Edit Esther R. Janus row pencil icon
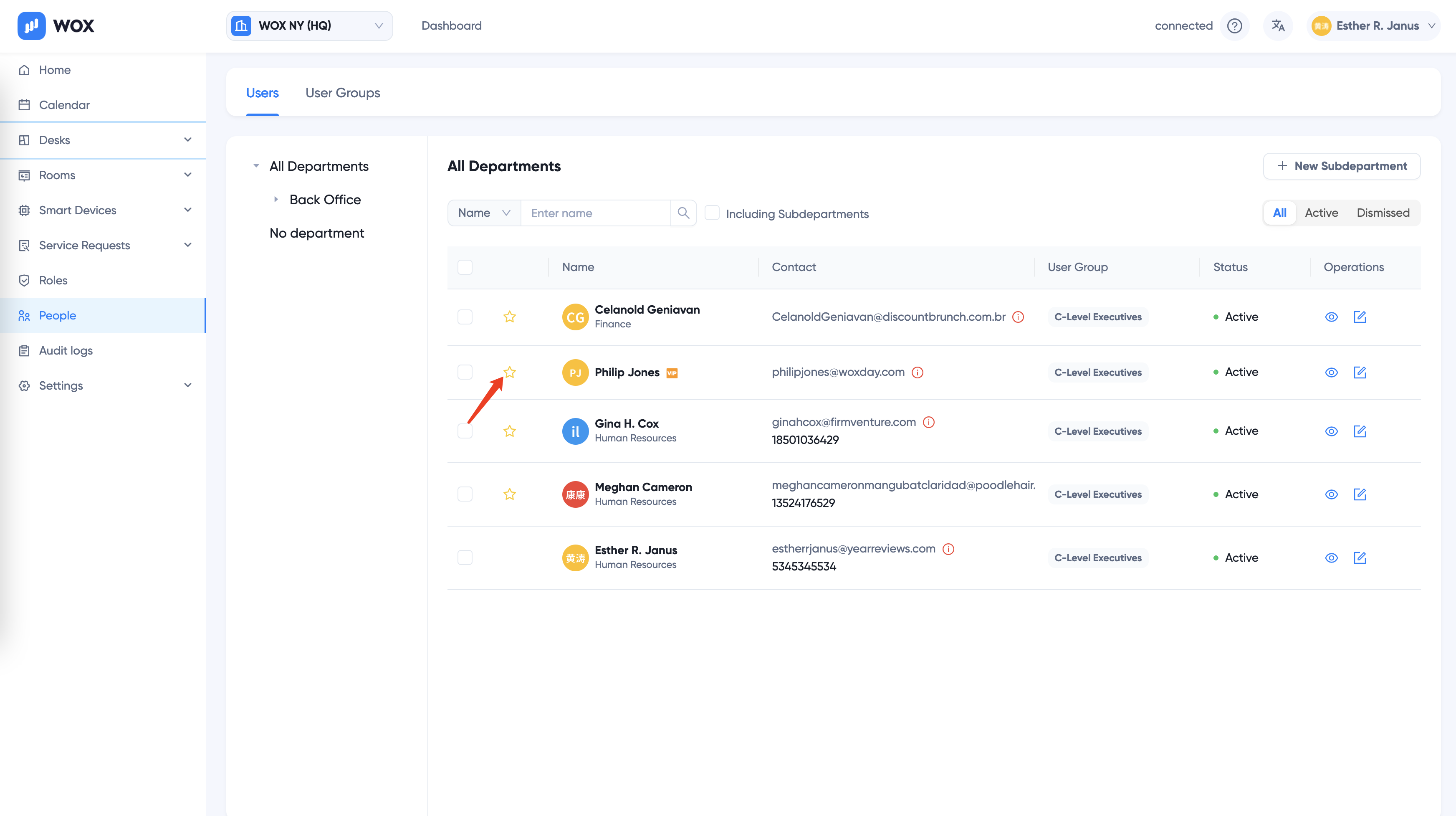 click(1360, 558)
